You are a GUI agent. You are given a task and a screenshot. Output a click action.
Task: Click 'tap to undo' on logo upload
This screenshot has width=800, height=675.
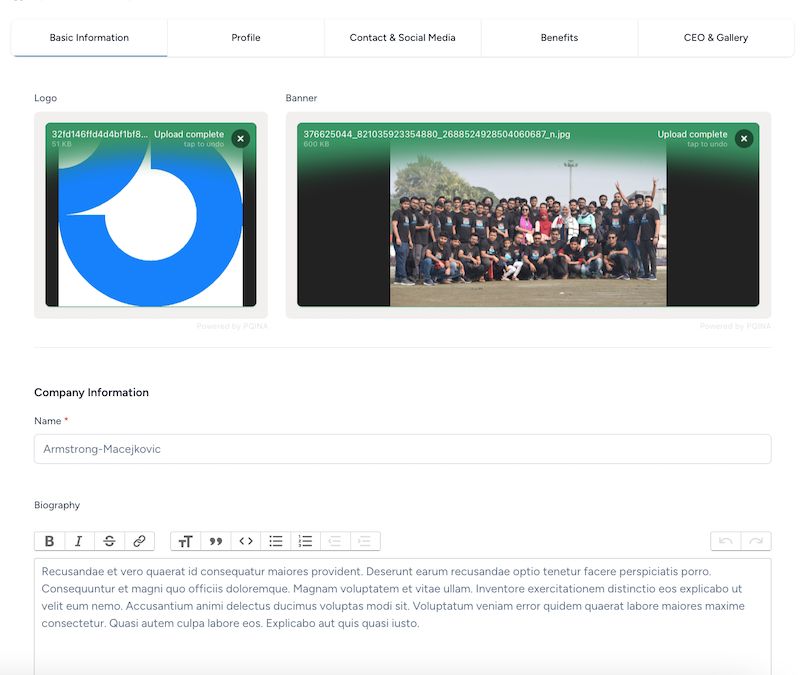click(204, 144)
